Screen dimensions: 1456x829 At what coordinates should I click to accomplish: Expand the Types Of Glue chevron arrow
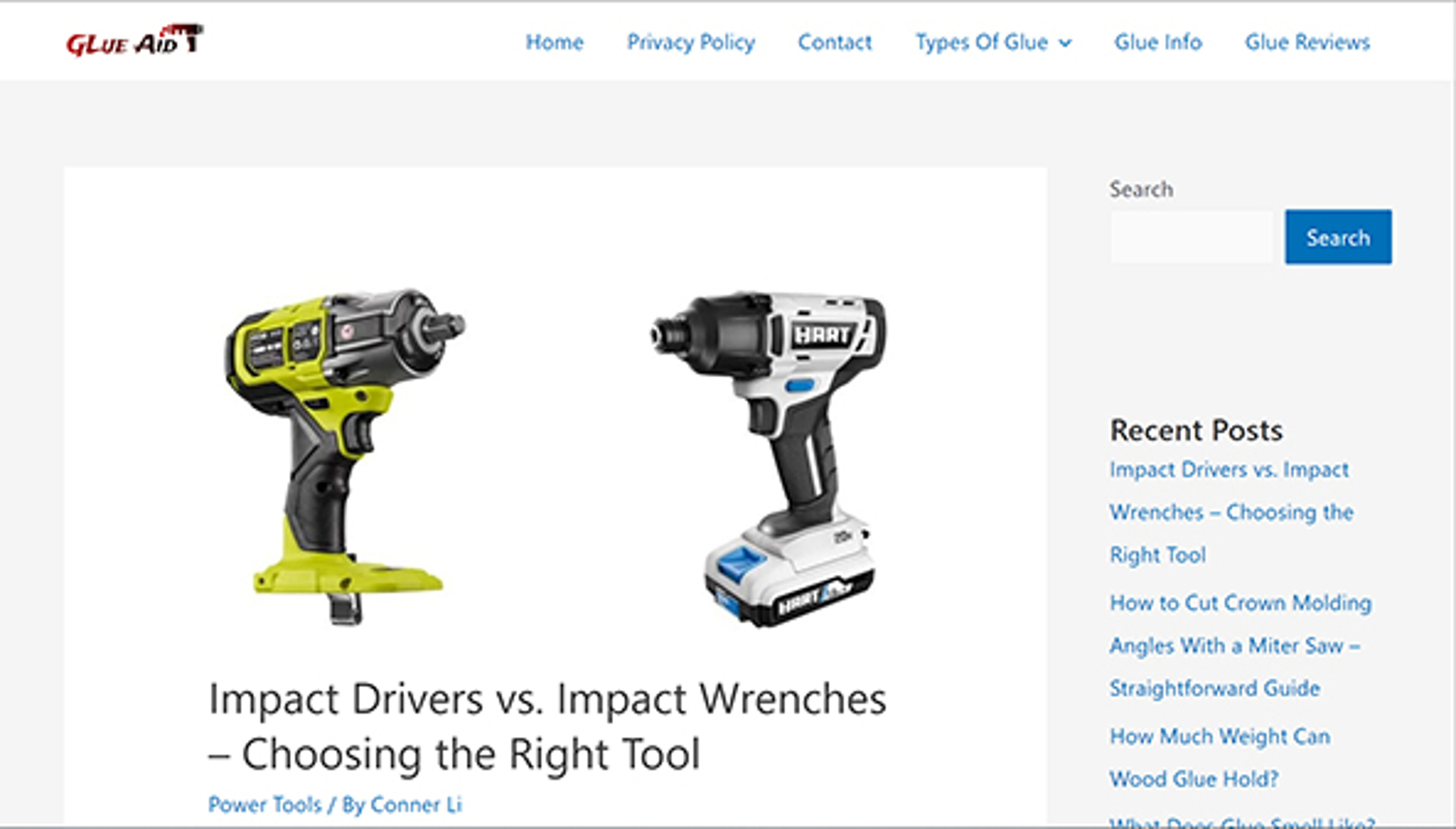(x=1065, y=43)
